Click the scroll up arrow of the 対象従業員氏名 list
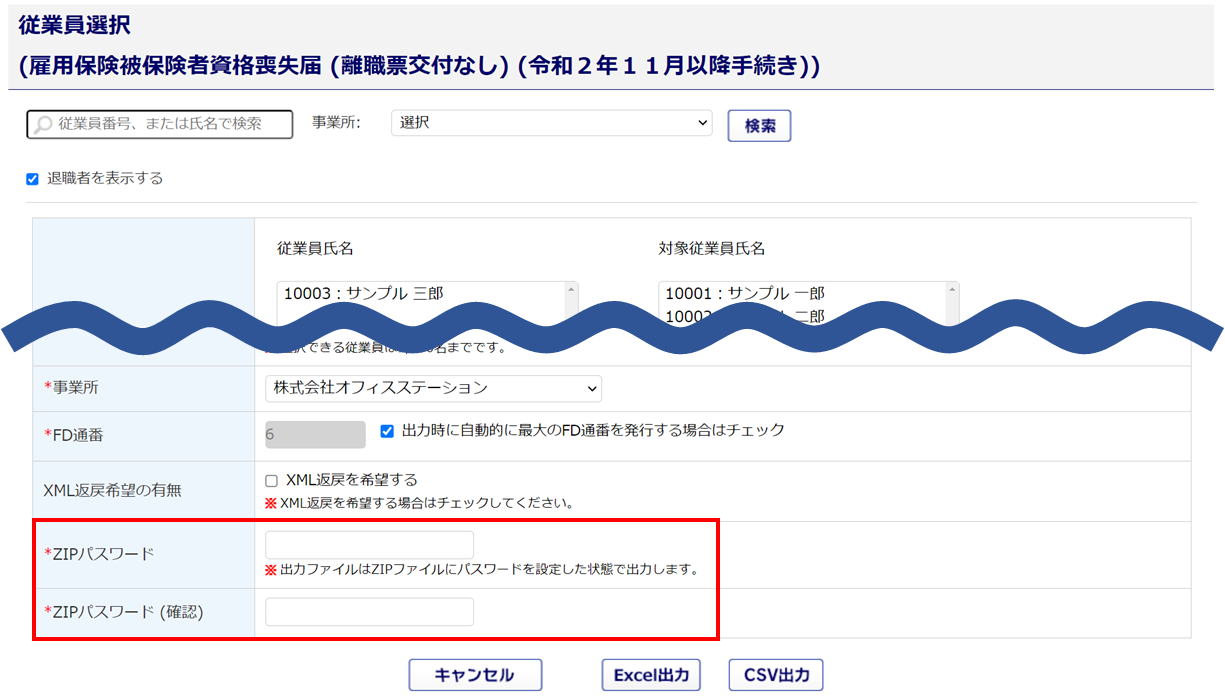 952,290
